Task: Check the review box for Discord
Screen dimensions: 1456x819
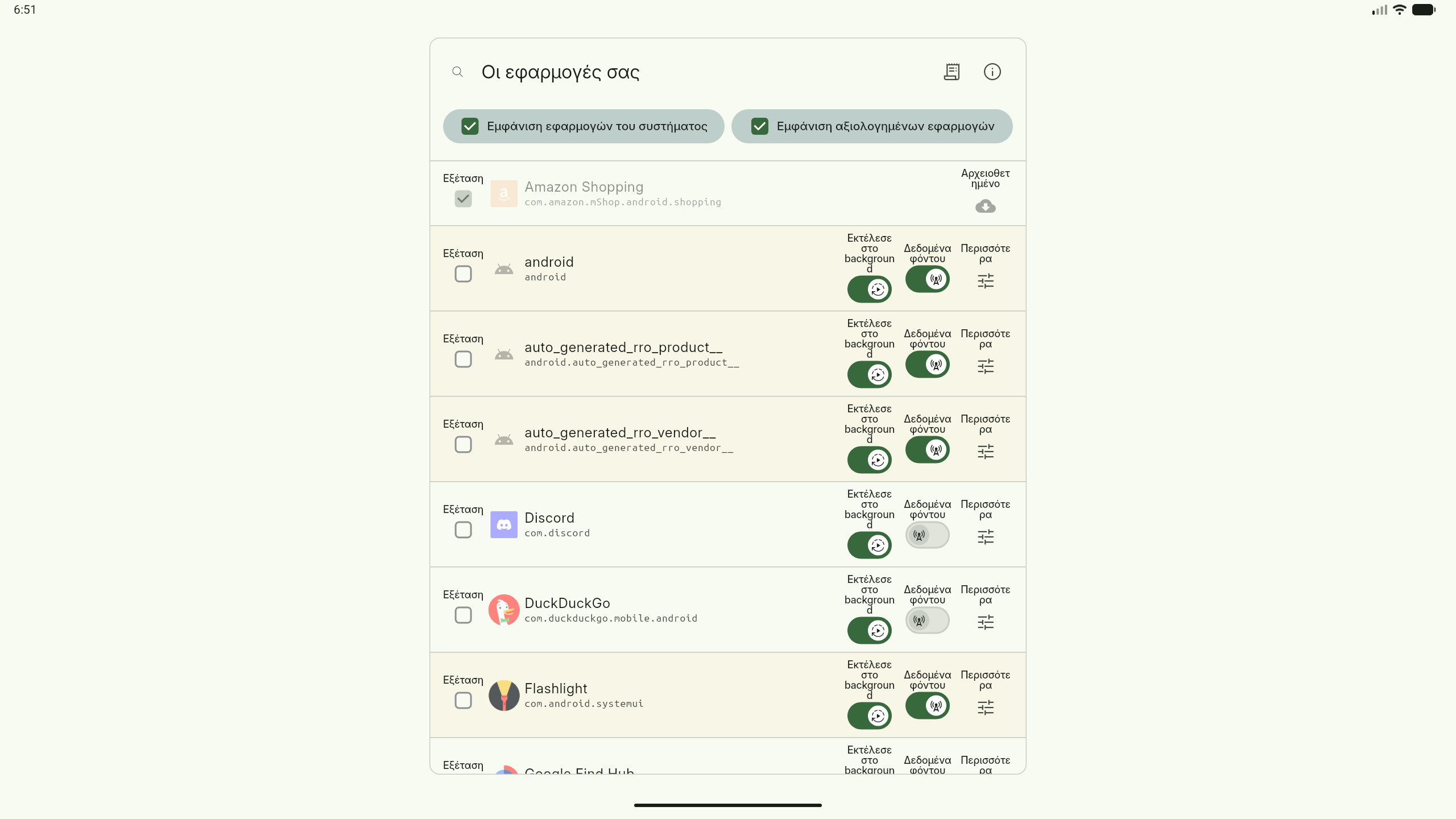Action: (x=463, y=530)
